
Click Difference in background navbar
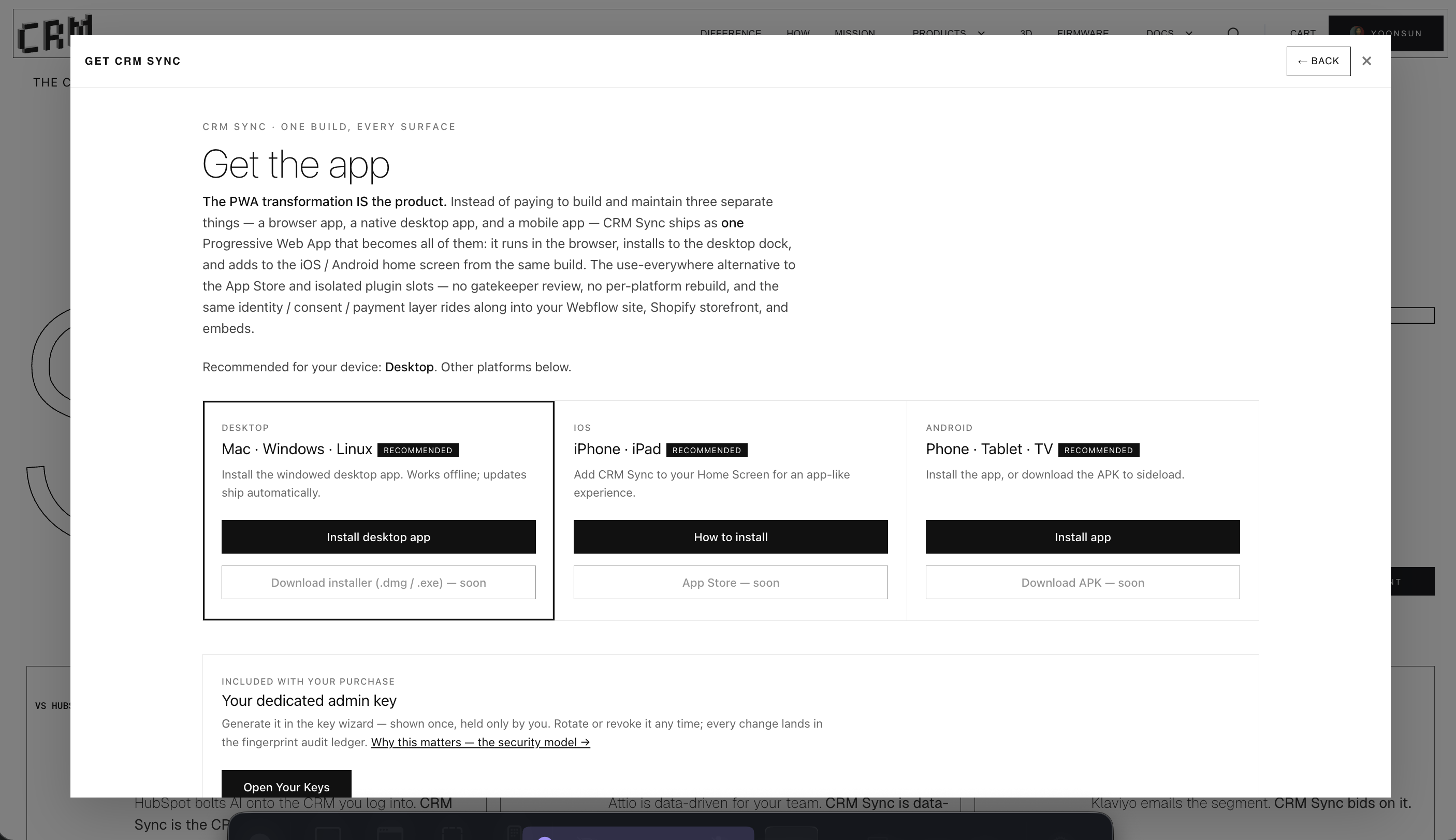(731, 32)
